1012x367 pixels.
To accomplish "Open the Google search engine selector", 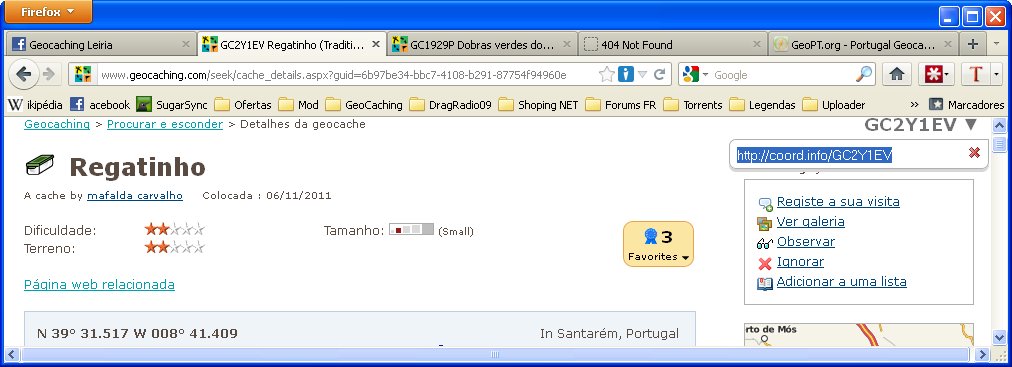I will click(695, 75).
